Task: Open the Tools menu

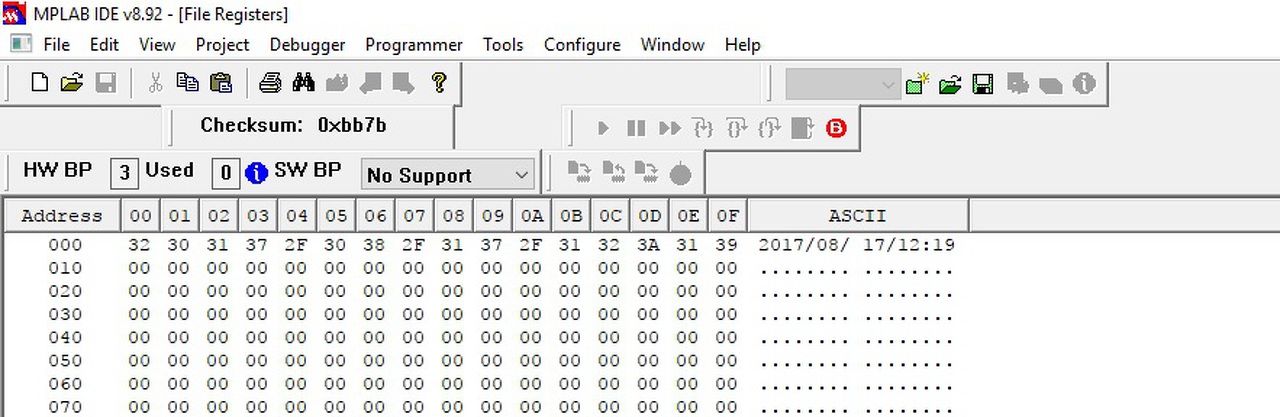Action: [503, 45]
